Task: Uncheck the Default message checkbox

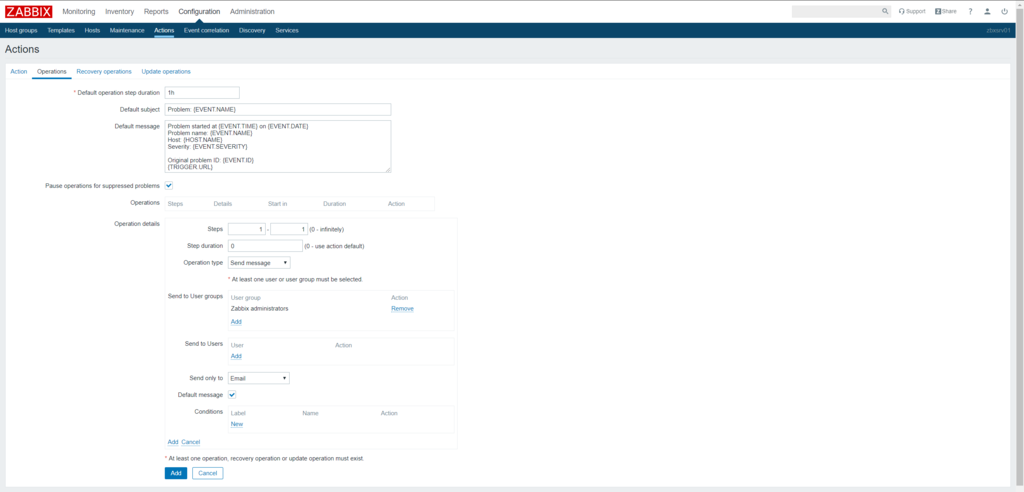Action: coord(232,395)
